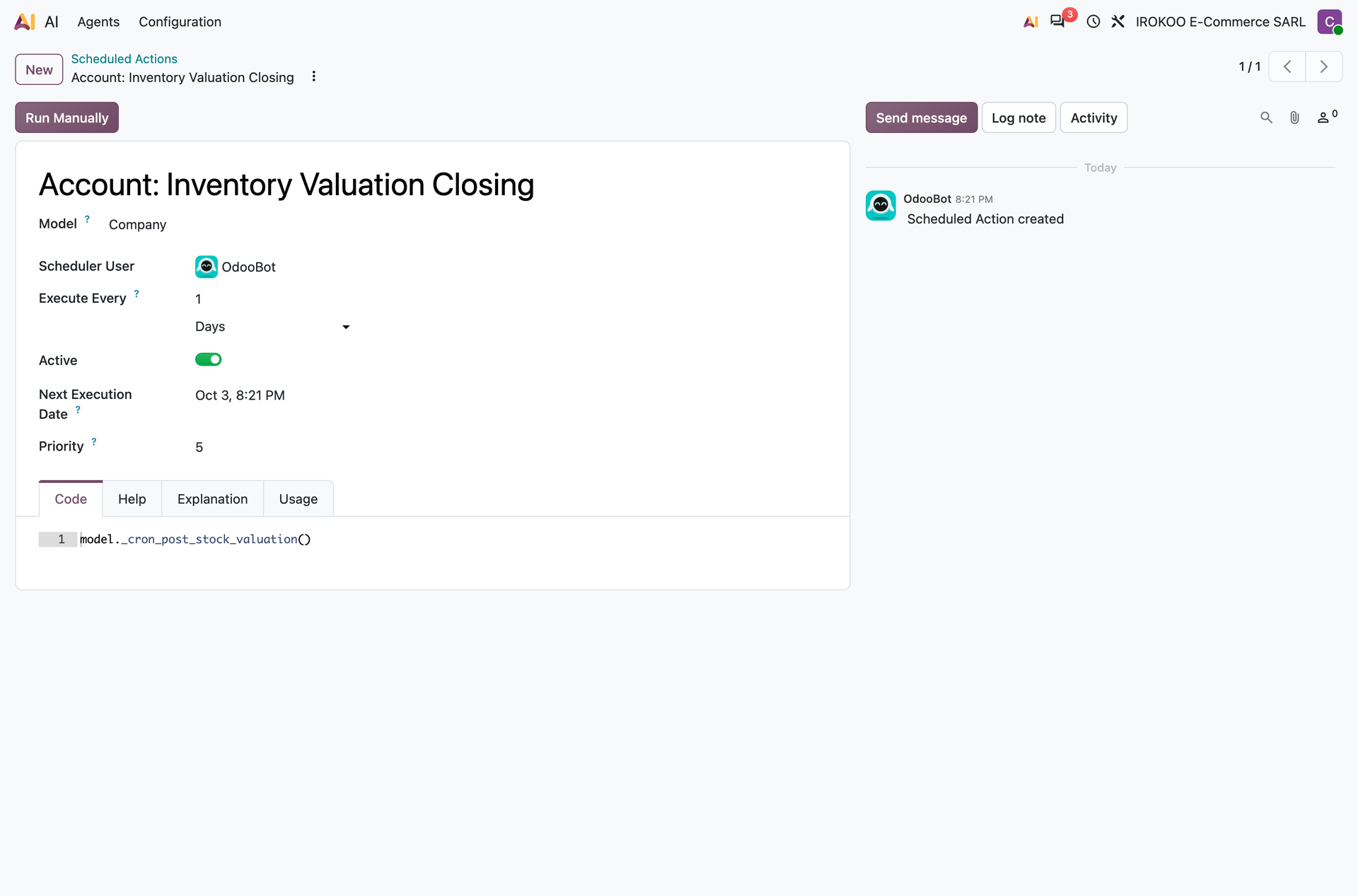Image resolution: width=1358 pixels, height=896 pixels.
Task: Click OdooBot avatar in Scheduler User field
Action: pyautogui.click(x=207, y=267)
